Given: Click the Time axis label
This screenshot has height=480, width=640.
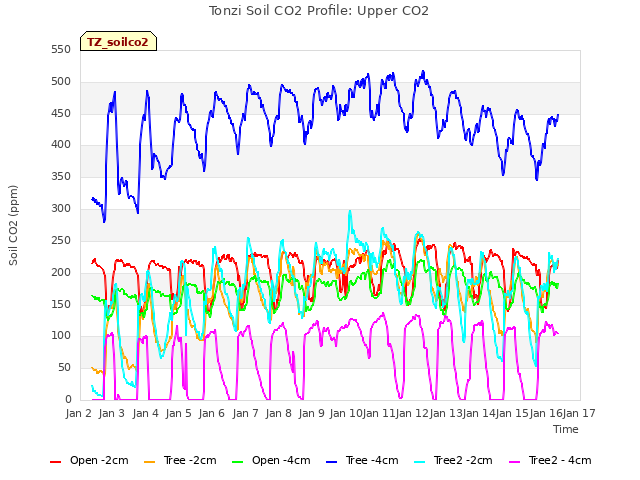Looking at the screenshot, I should [566, 429].
